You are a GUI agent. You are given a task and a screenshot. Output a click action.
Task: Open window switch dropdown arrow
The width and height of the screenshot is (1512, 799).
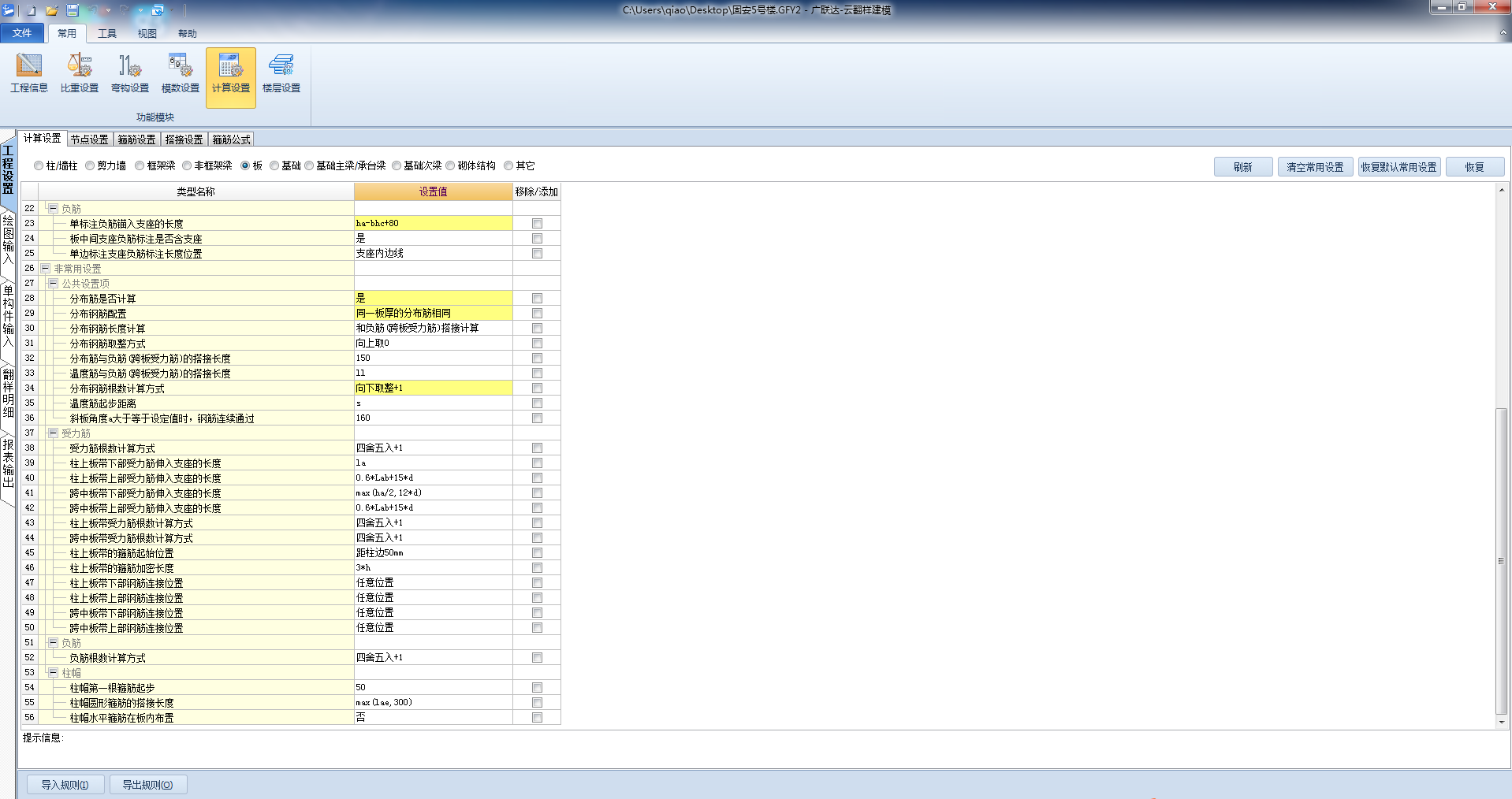[x=172, y=11]
